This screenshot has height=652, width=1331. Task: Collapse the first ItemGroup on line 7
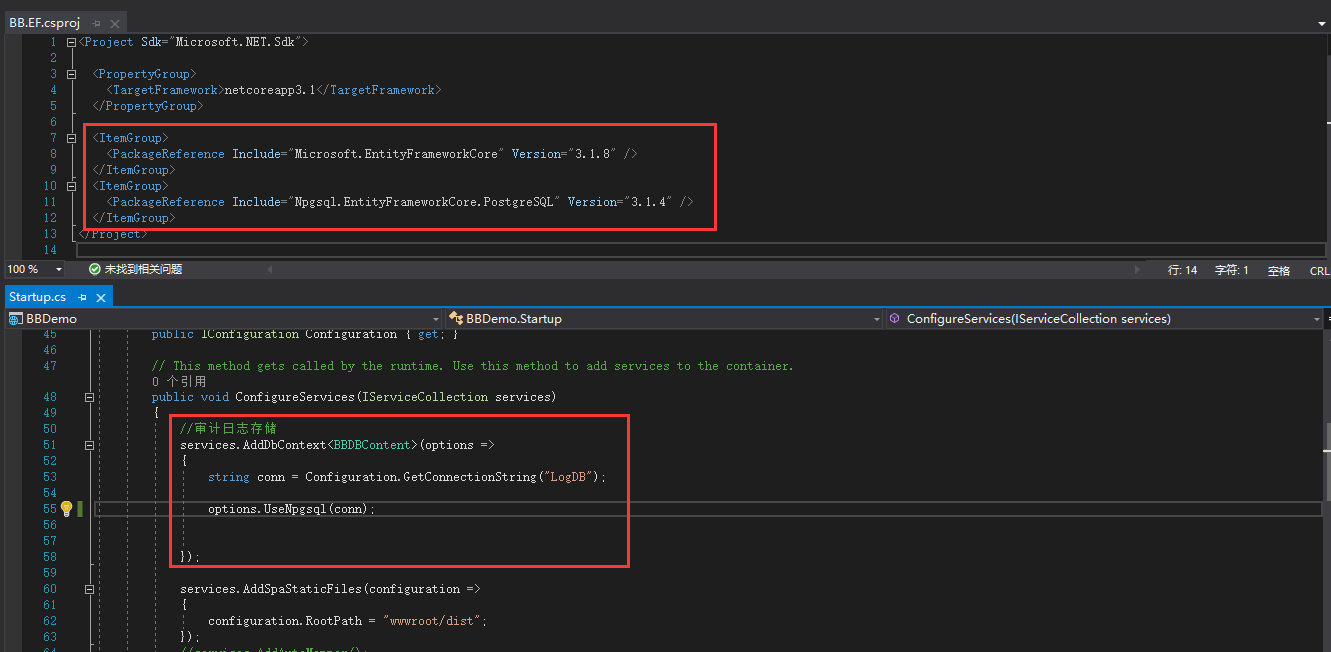tap(71, 138)
